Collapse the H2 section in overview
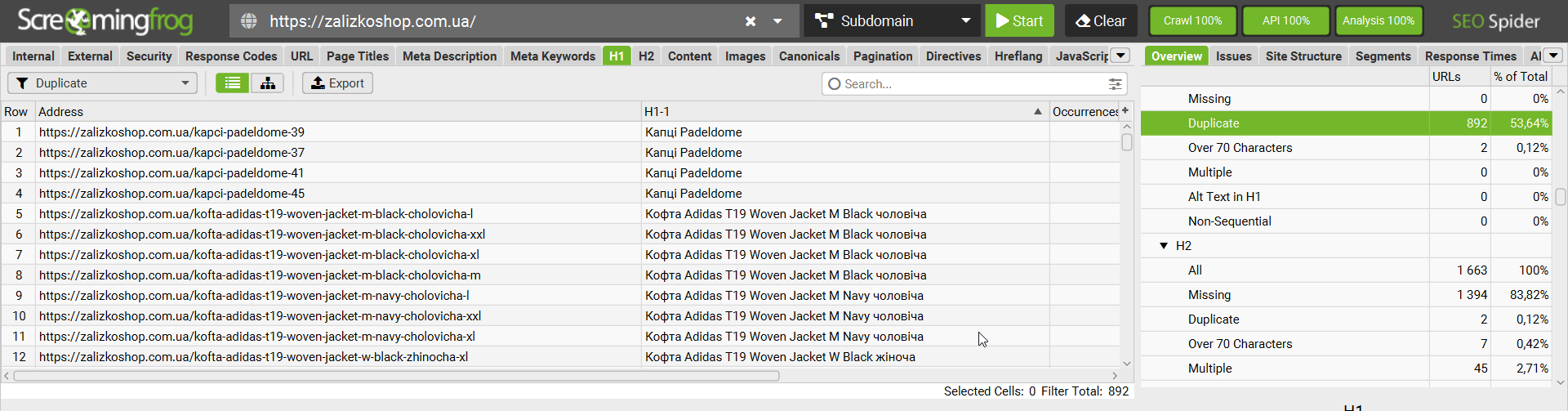Viewport: 1568px width, 411px height. tap(1164, 246)
